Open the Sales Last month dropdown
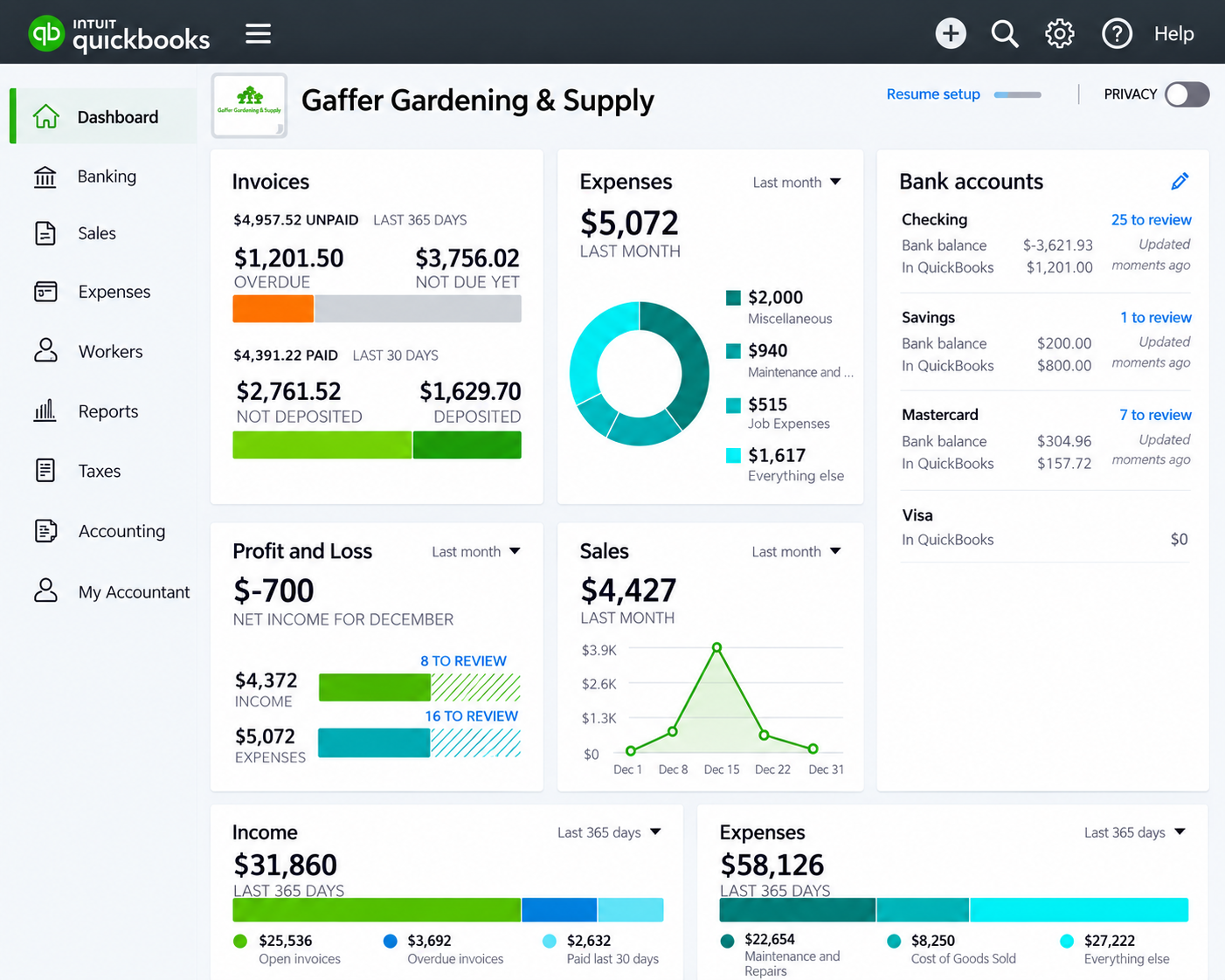1225x980 pixels. pos(796,551)
